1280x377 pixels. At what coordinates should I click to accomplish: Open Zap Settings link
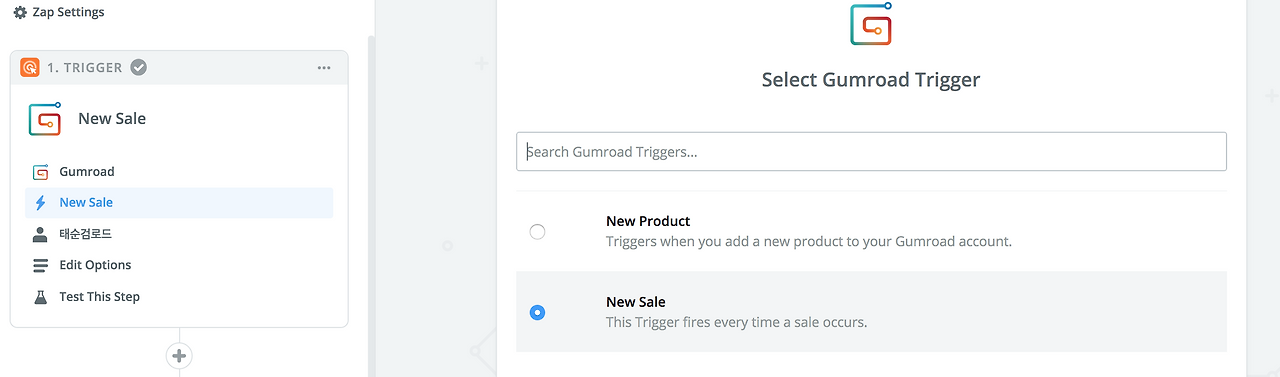click(x=59, y=13)
